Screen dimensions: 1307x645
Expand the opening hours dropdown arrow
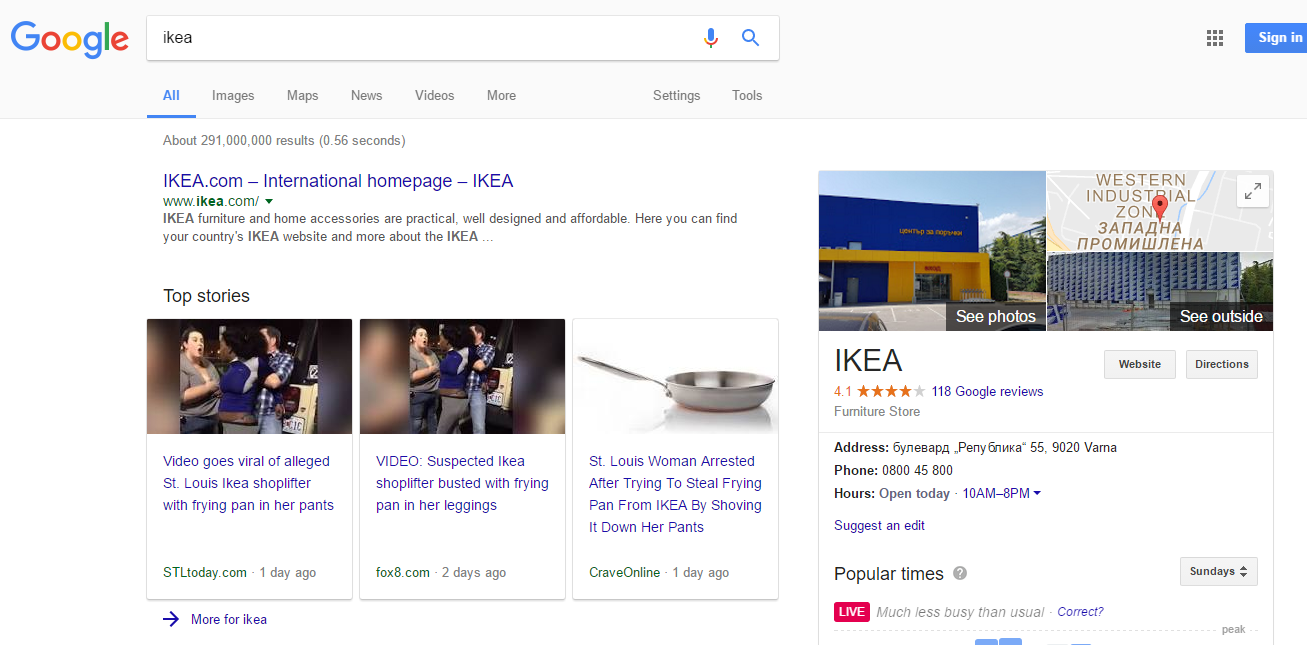pyautogui.click(x=1037, y=493)
